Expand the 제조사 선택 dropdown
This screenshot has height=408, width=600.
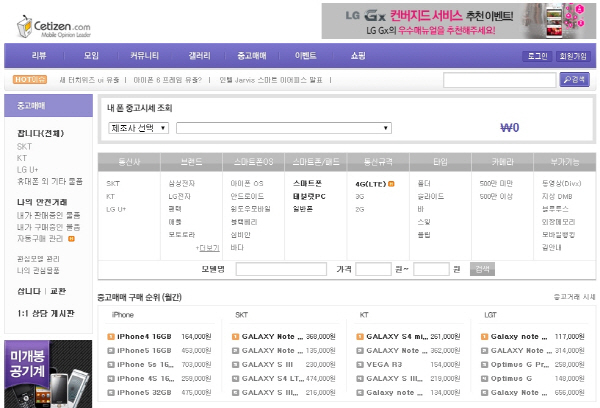pos(139,128)
